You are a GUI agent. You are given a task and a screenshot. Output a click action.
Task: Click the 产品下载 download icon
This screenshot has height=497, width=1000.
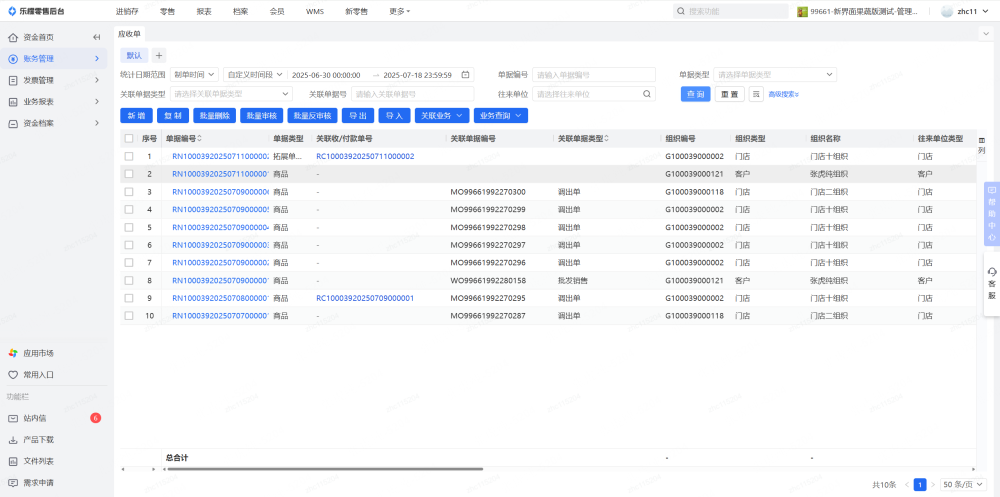coord(13,439)
